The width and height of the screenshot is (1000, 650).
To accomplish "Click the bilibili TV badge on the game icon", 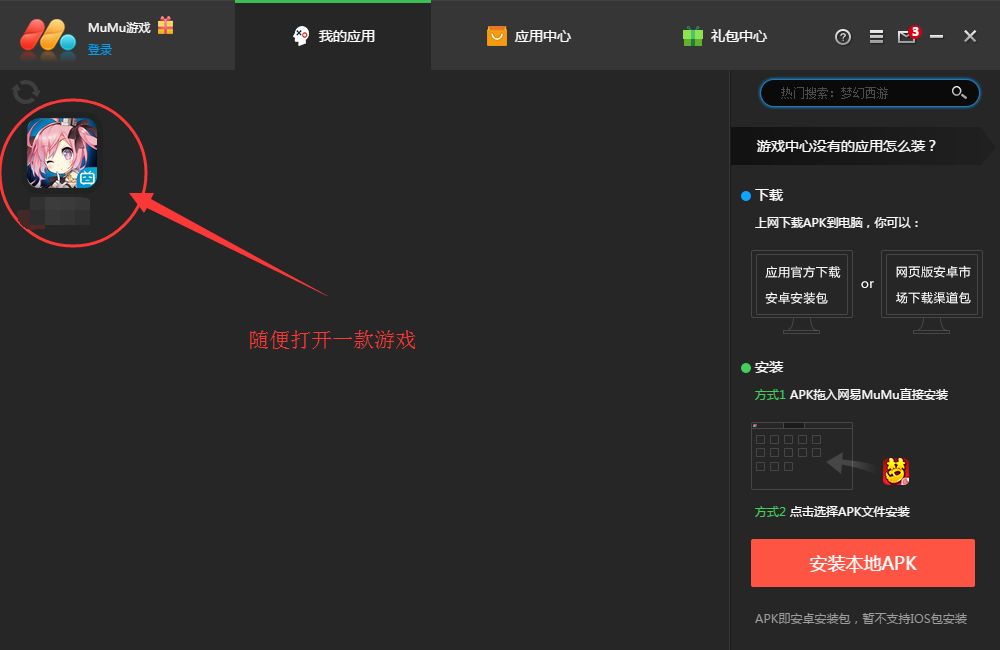I will [88, 178].
